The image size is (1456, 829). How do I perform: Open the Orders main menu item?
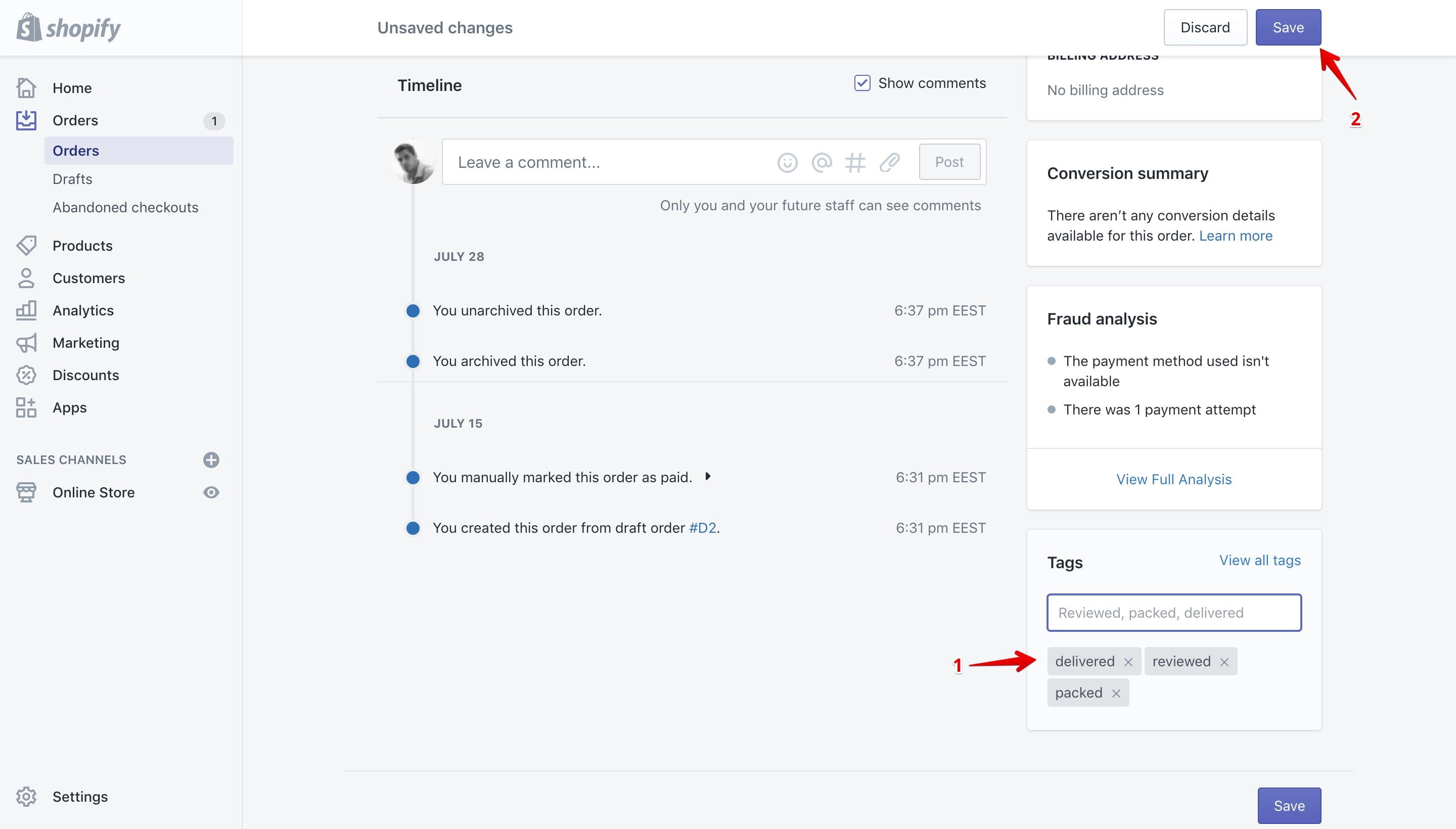point(75,120)
